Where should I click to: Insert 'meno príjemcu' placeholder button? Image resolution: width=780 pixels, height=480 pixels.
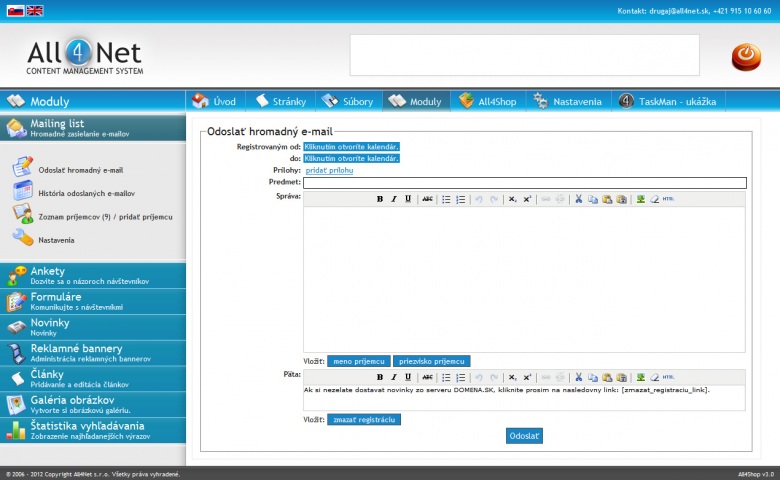358,361
